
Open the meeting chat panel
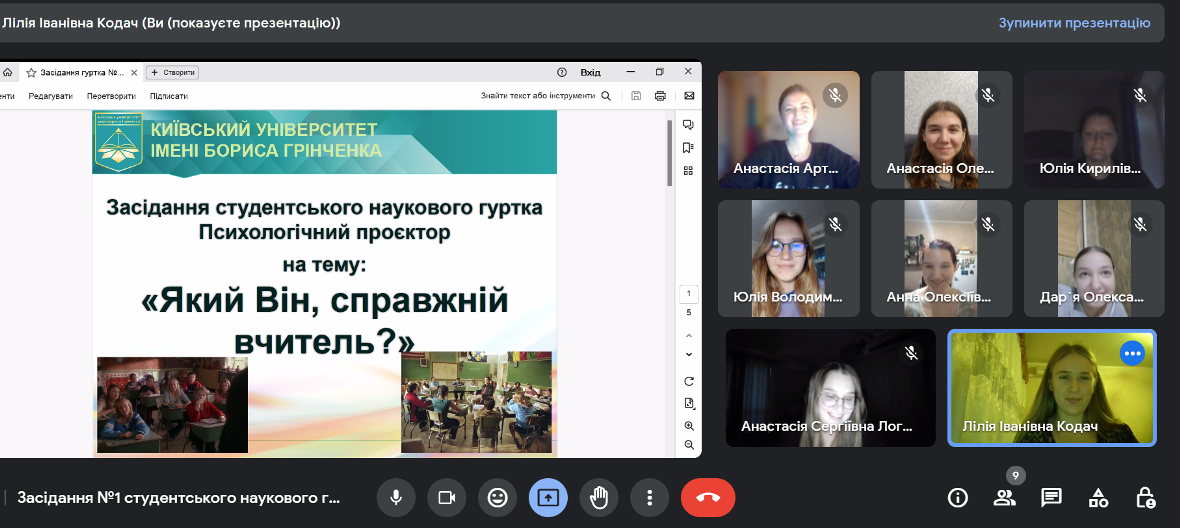tap(1051, 497)
